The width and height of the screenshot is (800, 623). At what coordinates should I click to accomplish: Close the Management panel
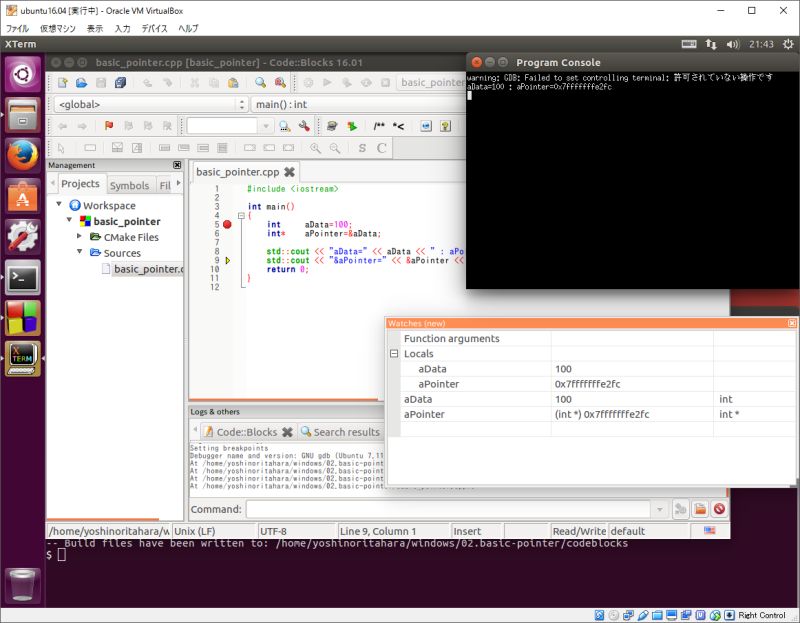click(177, 165)
